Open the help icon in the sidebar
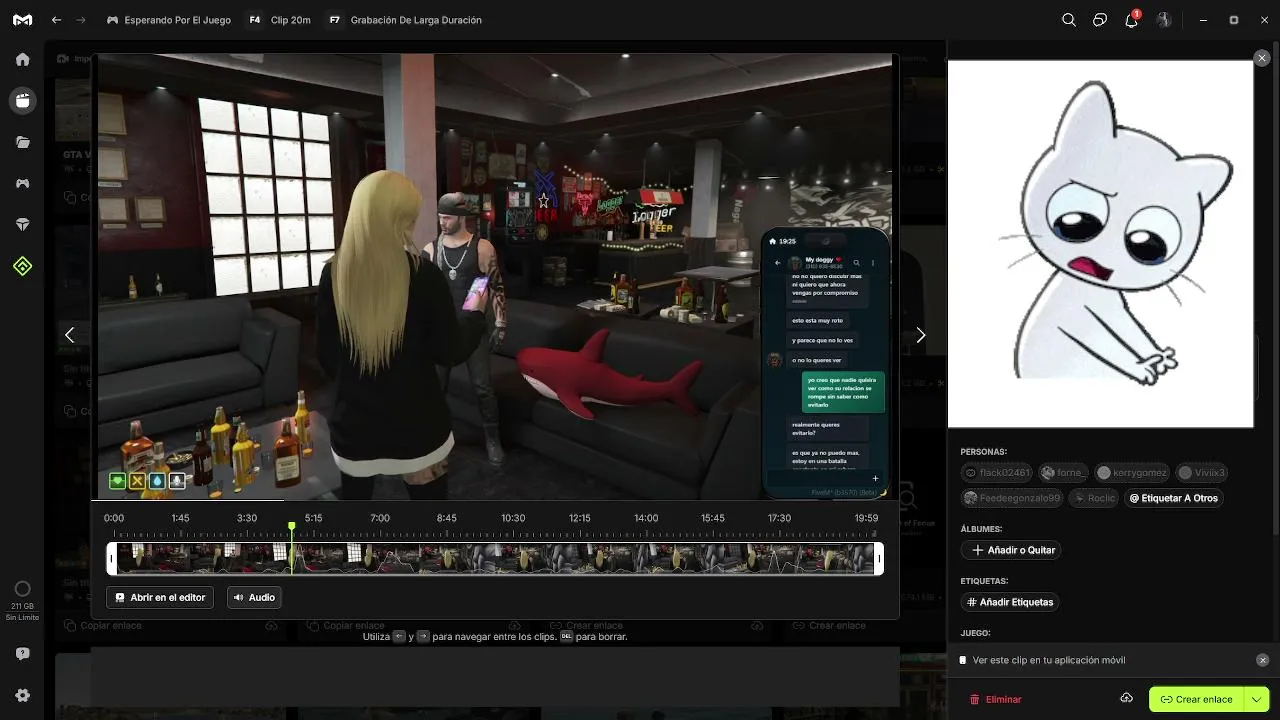1280x720 pixels. [x=22, y=654]
